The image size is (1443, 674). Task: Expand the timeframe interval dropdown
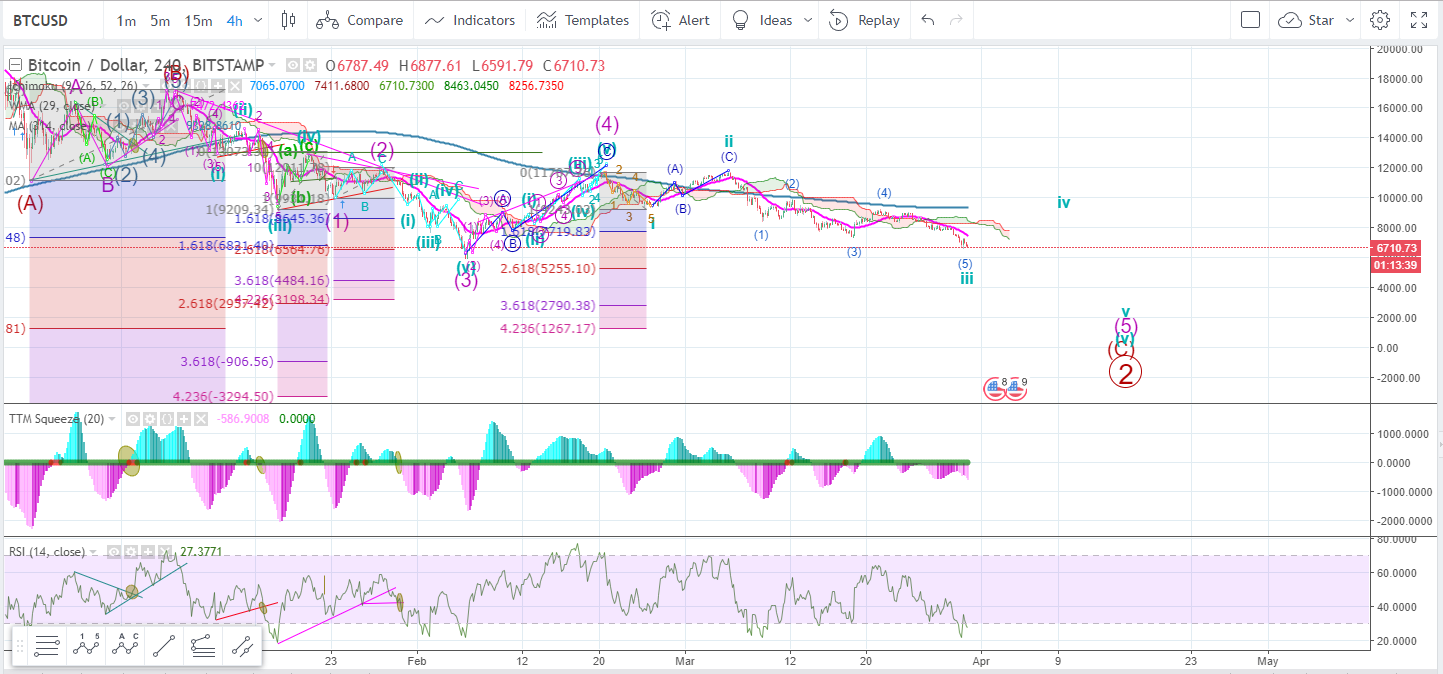click(260, 20)
